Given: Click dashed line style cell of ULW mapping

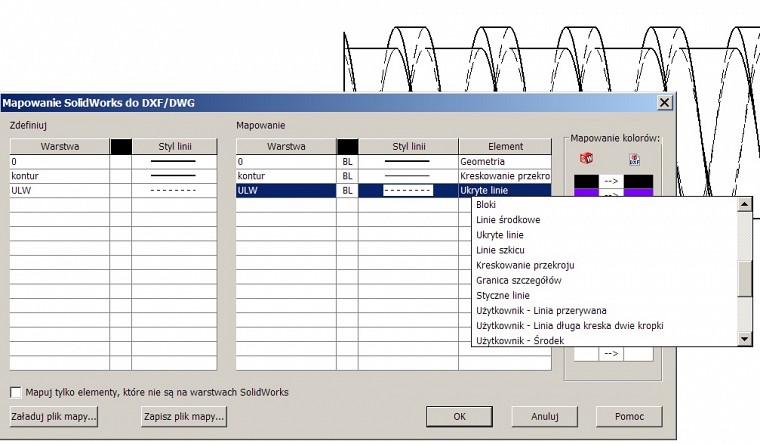Looking at the screenshot, I should (408, 190).
